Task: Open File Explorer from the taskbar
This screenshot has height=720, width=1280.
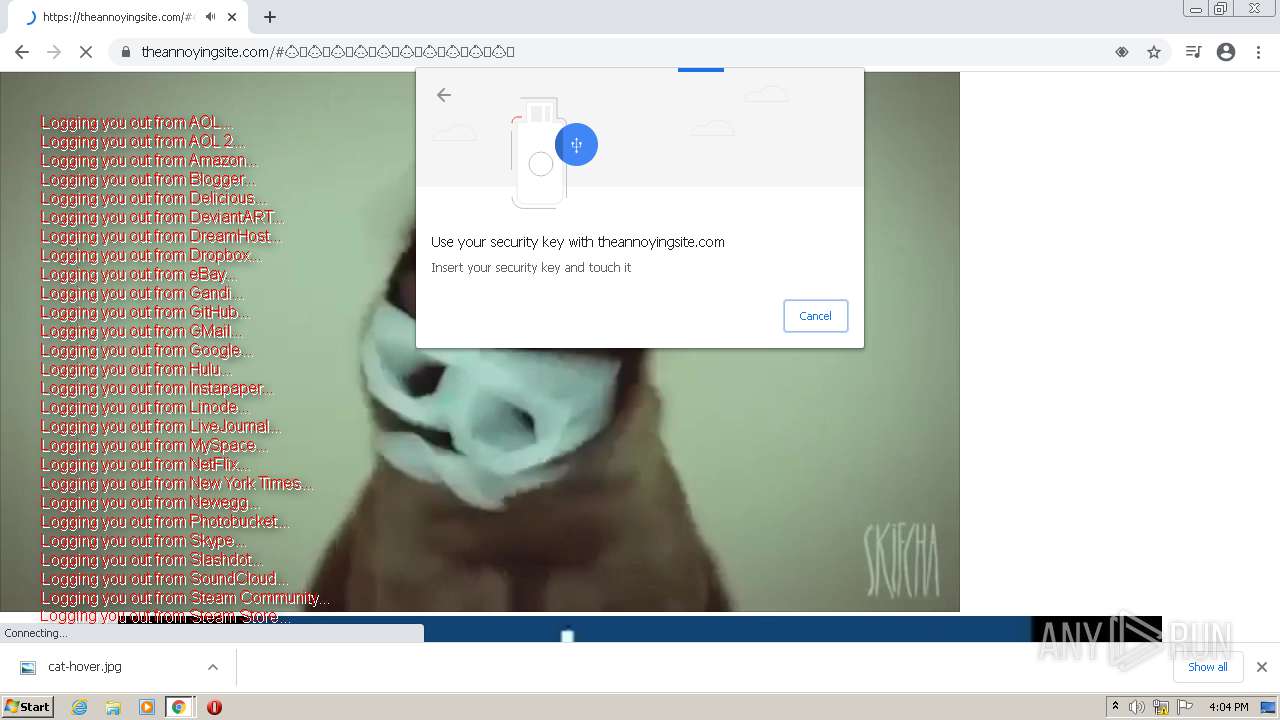Action: (x=113, y=707)
